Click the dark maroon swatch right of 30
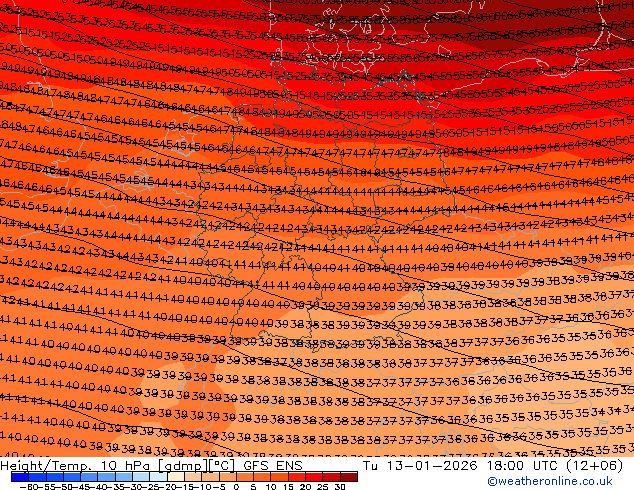The height and width of the screenshot is (490, 634). click(349, 477)
